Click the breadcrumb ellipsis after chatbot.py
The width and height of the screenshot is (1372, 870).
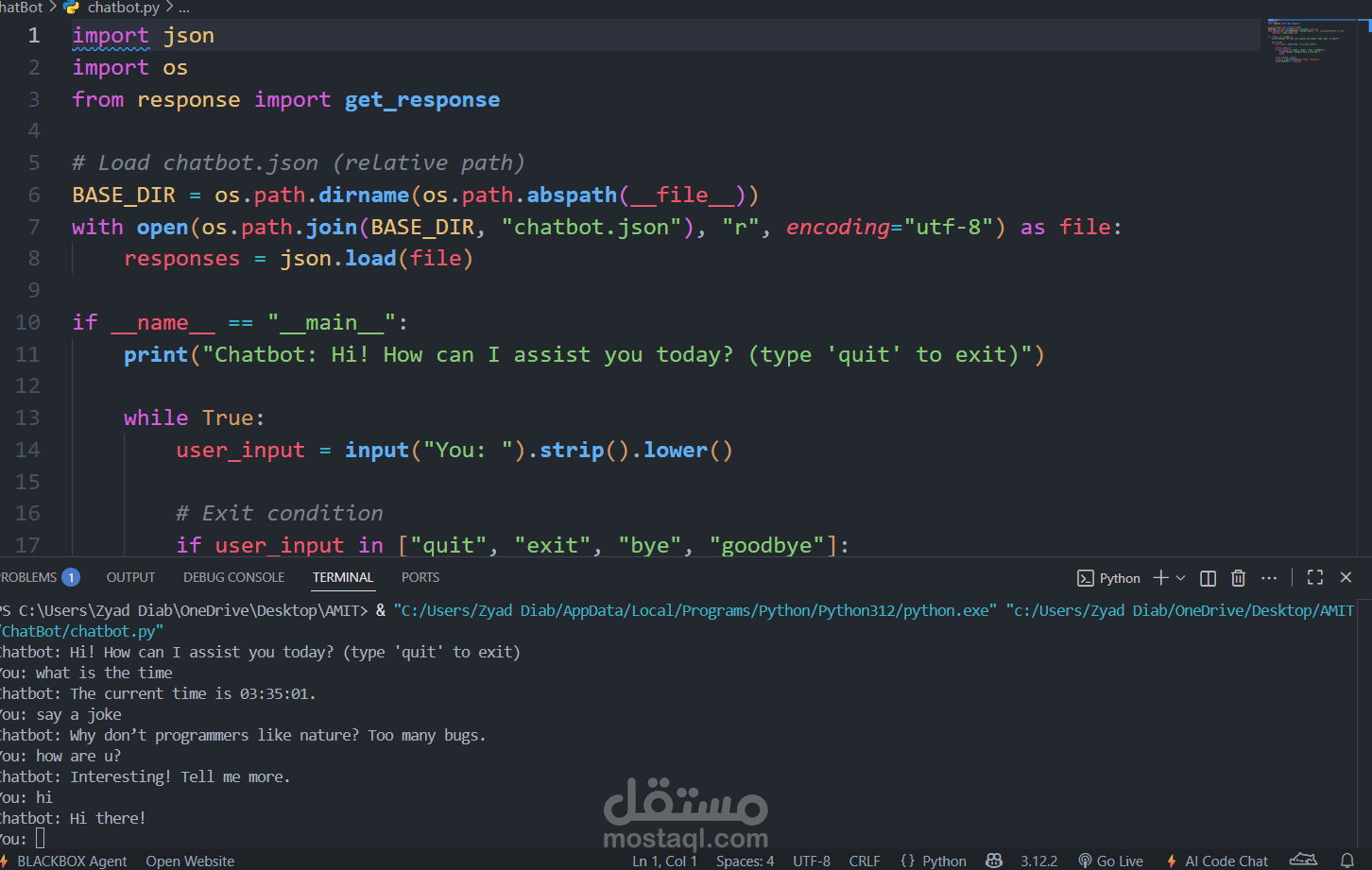click(183, 8)
